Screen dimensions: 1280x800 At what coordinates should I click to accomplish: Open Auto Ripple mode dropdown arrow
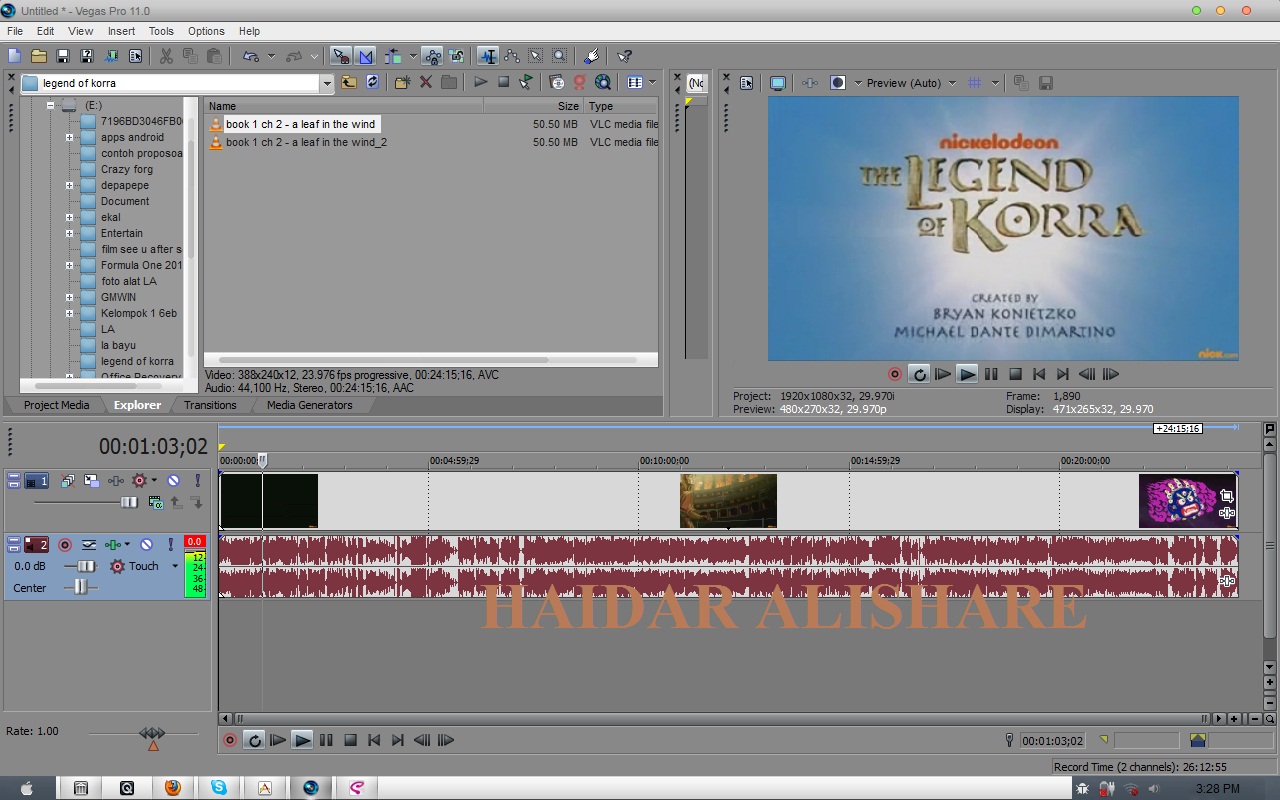pos(413,56)
